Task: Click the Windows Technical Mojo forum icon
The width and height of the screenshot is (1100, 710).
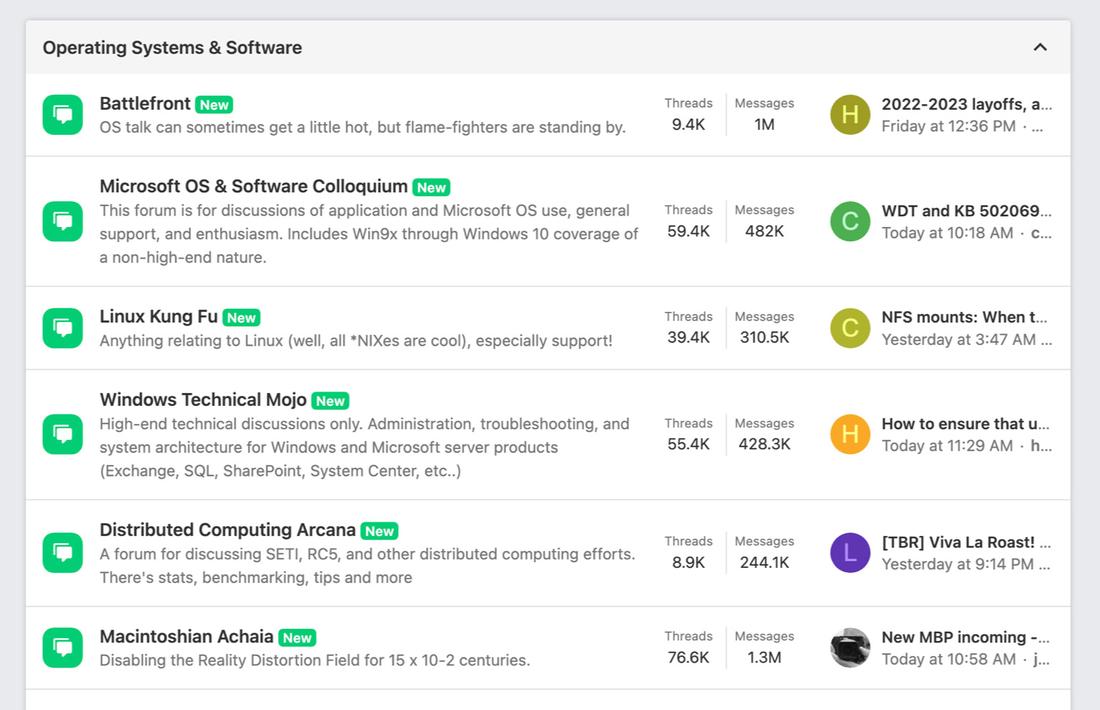Action: coord(62,434)
